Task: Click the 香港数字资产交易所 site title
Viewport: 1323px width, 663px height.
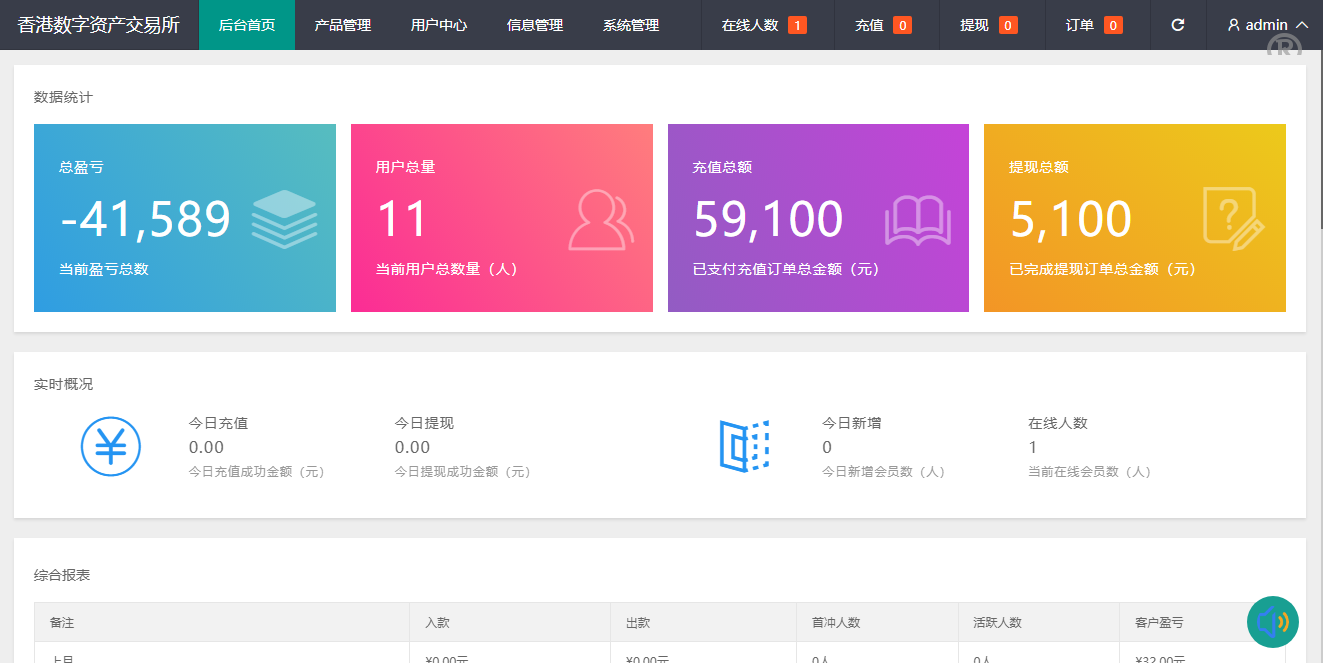Action: pos(99,25)
